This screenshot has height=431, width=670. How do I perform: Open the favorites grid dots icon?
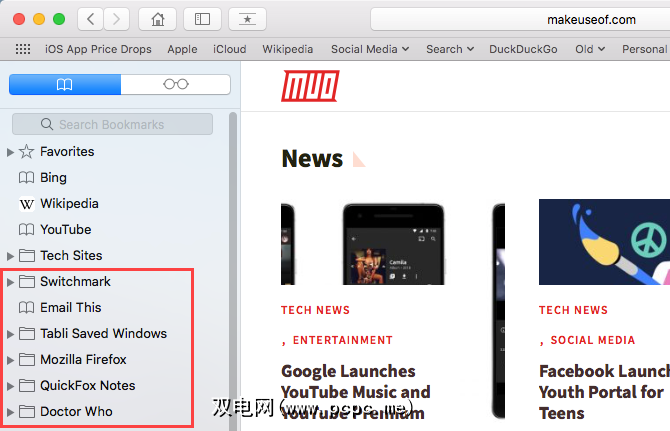point(23,49)
